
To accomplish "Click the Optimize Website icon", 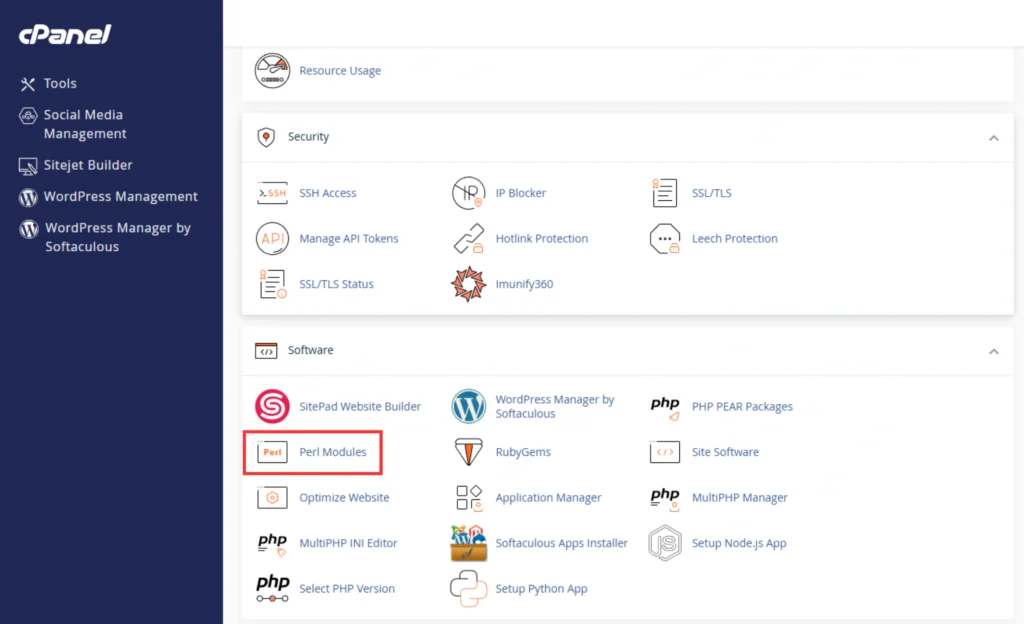I will (272, 497).
